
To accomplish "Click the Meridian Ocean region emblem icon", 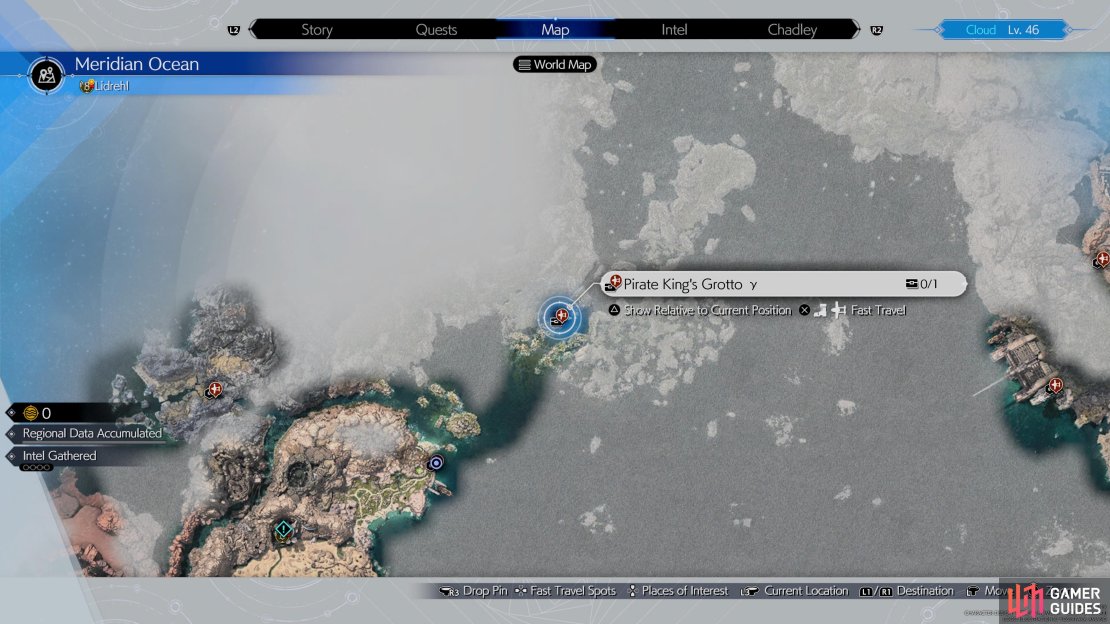I will (47, 74).
